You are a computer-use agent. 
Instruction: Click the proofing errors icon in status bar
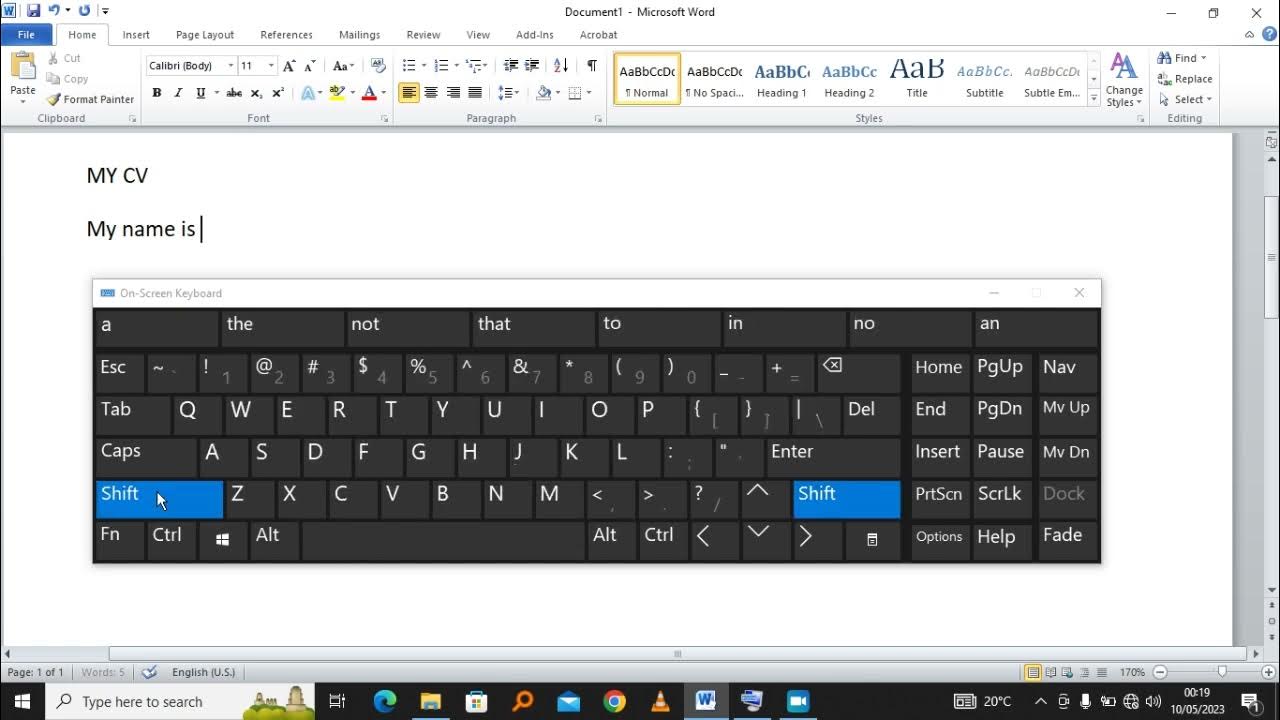150,672
